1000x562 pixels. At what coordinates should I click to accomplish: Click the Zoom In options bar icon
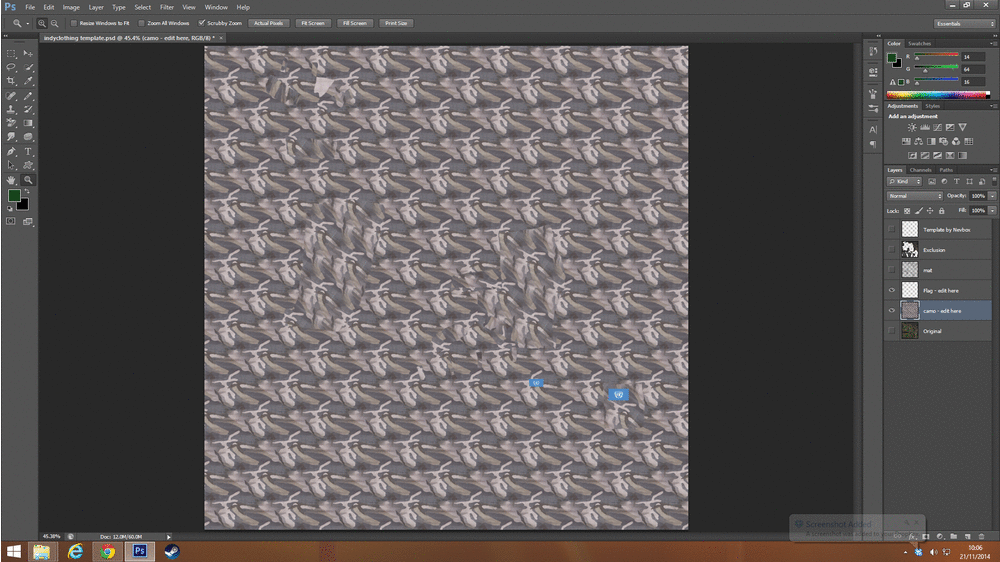pos(42,23)
